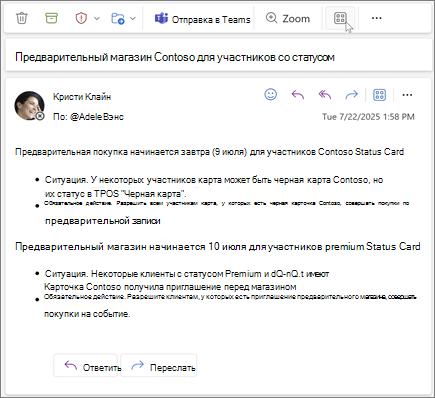Open the move-to folder dropdown arrow
Image resolution: width=435 pixels, height=398 pixels.
(133, 18)
